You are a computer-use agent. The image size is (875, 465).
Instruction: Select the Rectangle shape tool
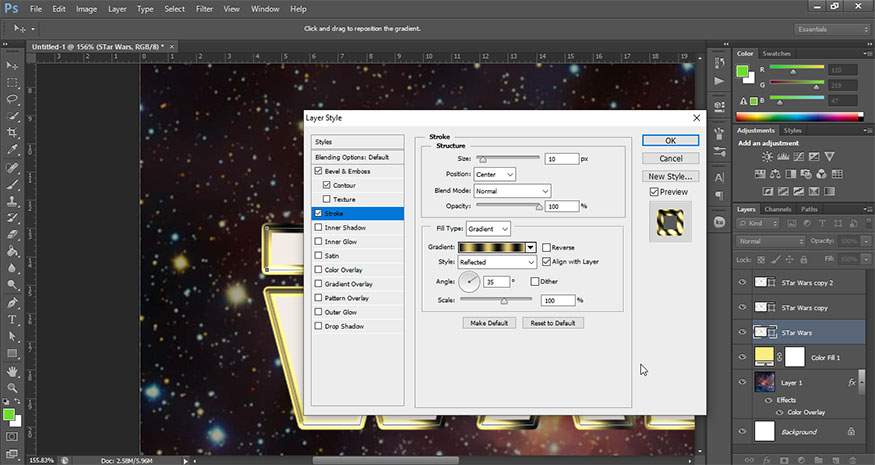click(12, 353)
